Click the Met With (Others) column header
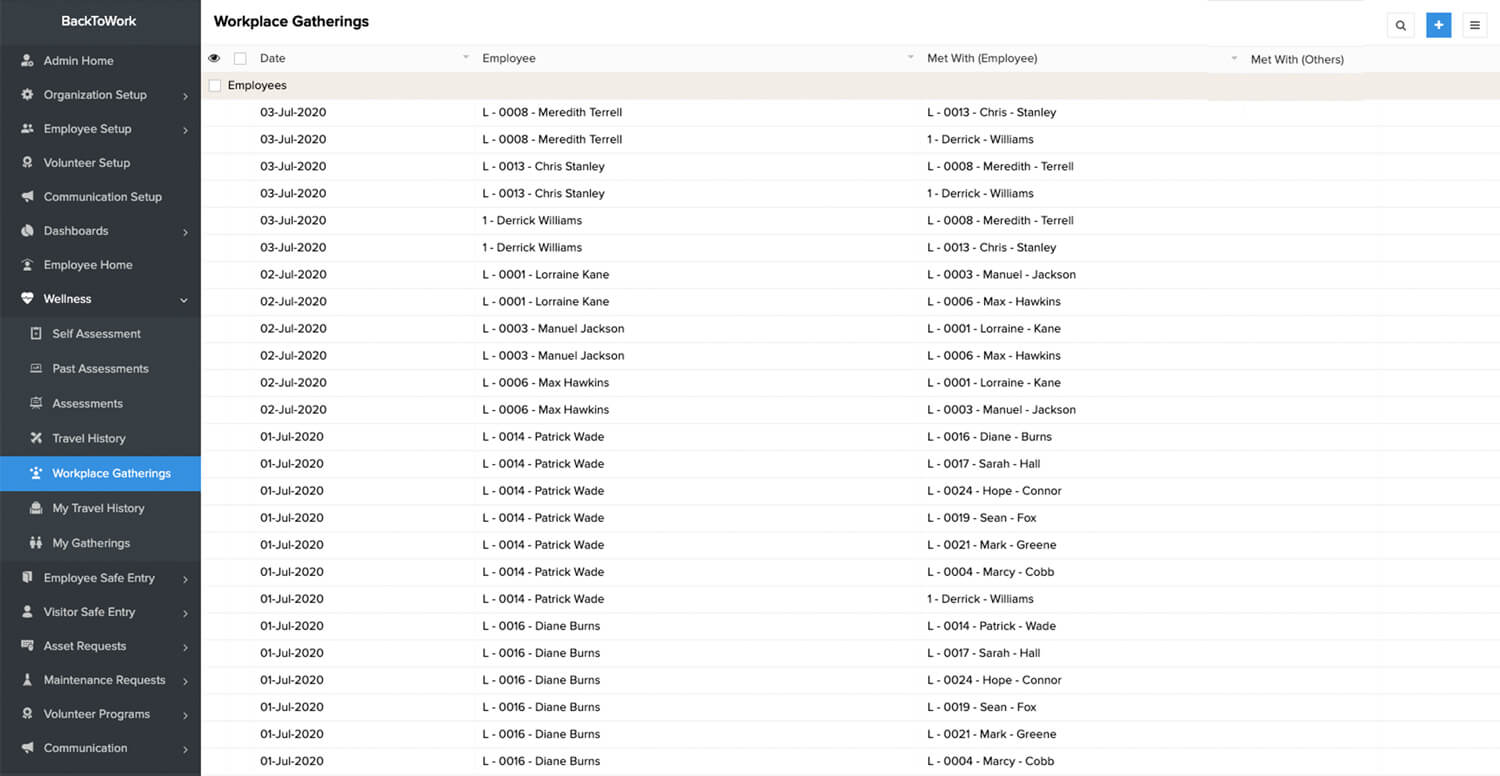Viewport: 1500px width, 776px height. click(1297, 60)
